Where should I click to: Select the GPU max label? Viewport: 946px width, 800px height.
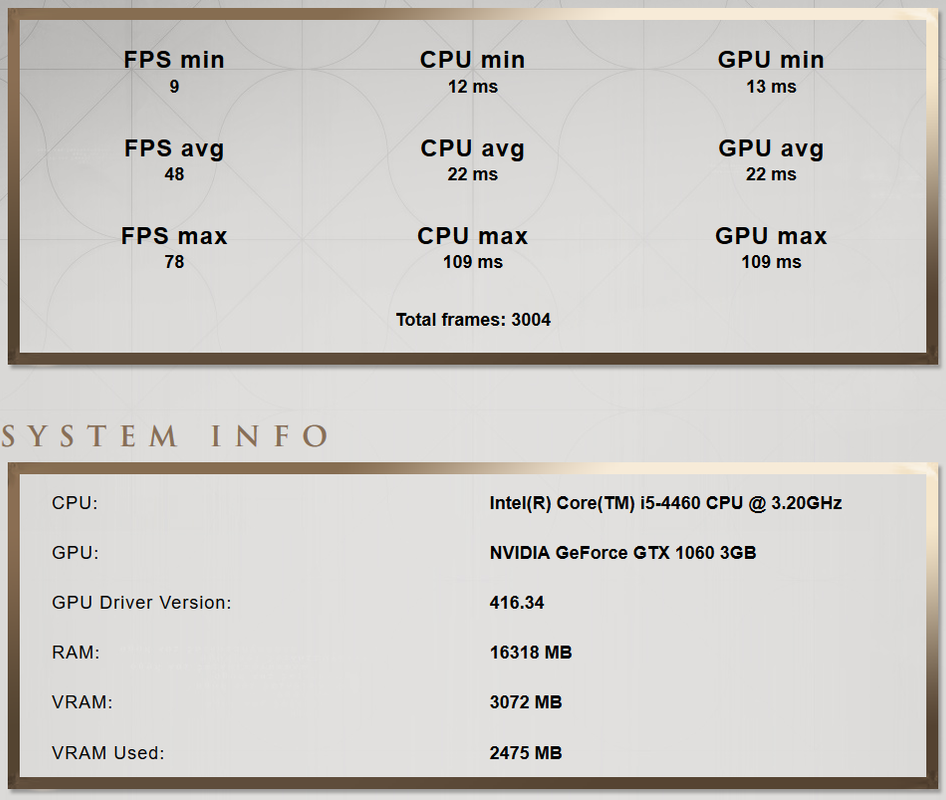(x=771, y=236)
